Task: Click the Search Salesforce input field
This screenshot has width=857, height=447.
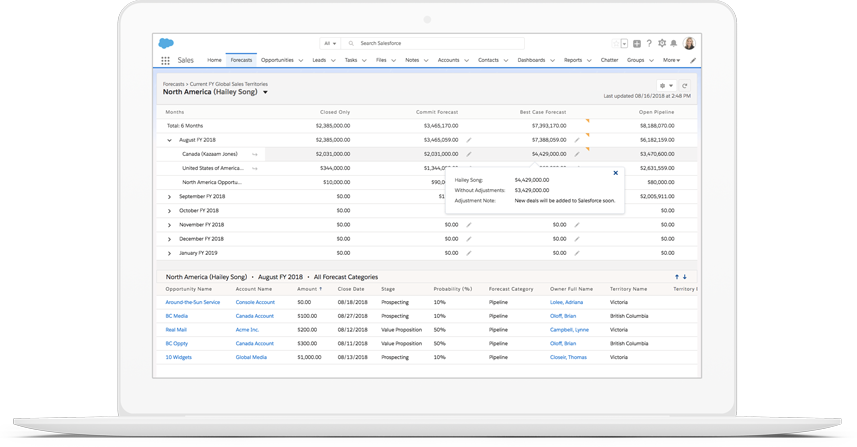Action: [x=435, y=44]
